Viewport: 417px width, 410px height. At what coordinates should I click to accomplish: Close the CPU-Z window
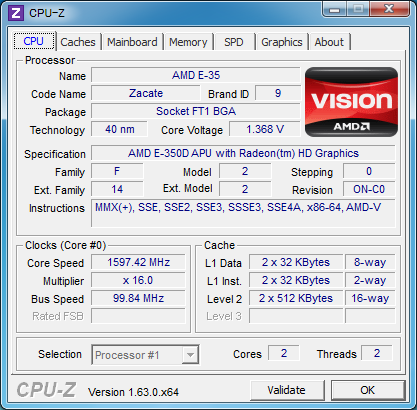[389, 9]
